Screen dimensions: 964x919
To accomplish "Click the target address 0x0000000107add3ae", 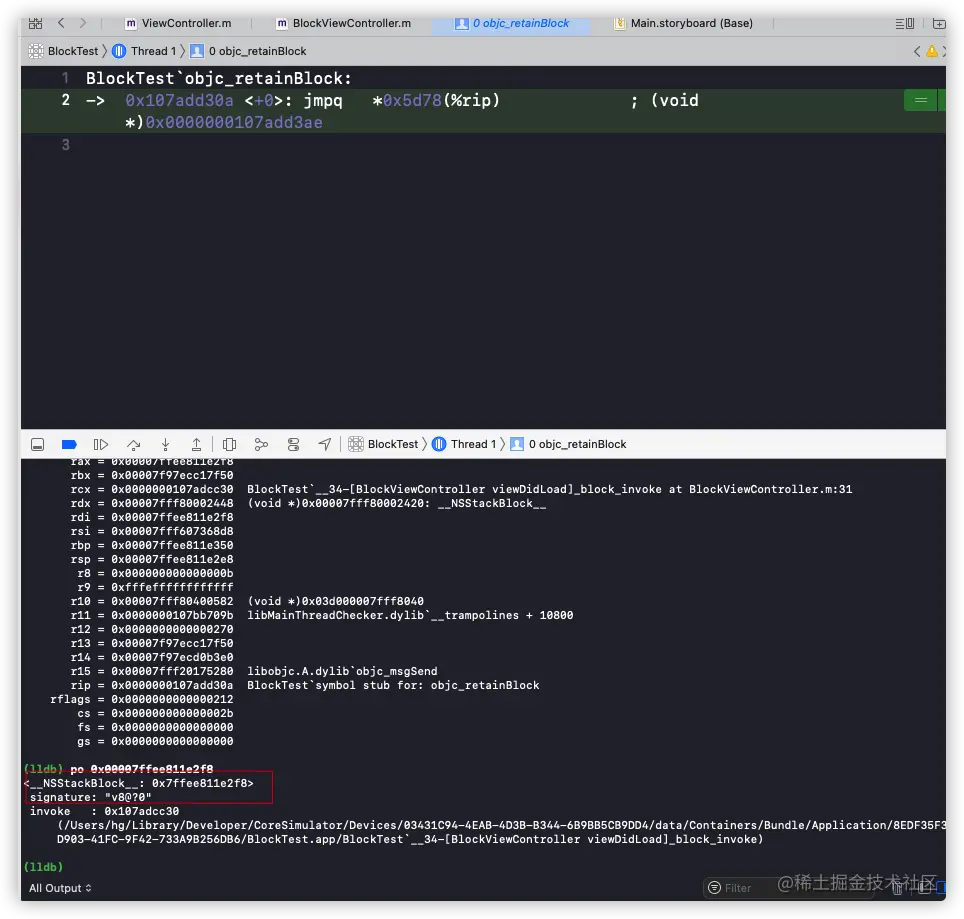I will 234,122.
